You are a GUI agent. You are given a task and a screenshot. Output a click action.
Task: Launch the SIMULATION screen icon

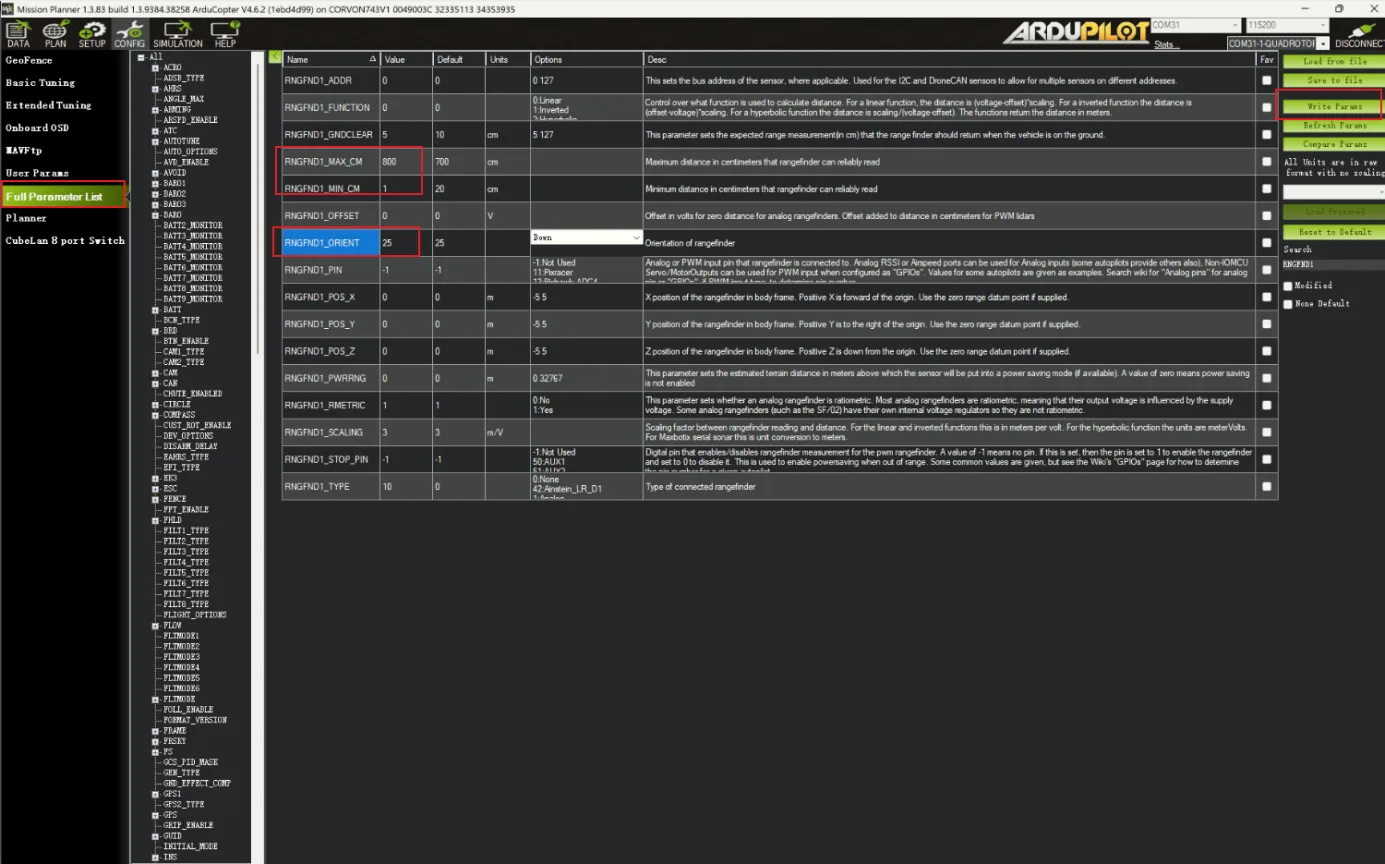coord(177,35)
